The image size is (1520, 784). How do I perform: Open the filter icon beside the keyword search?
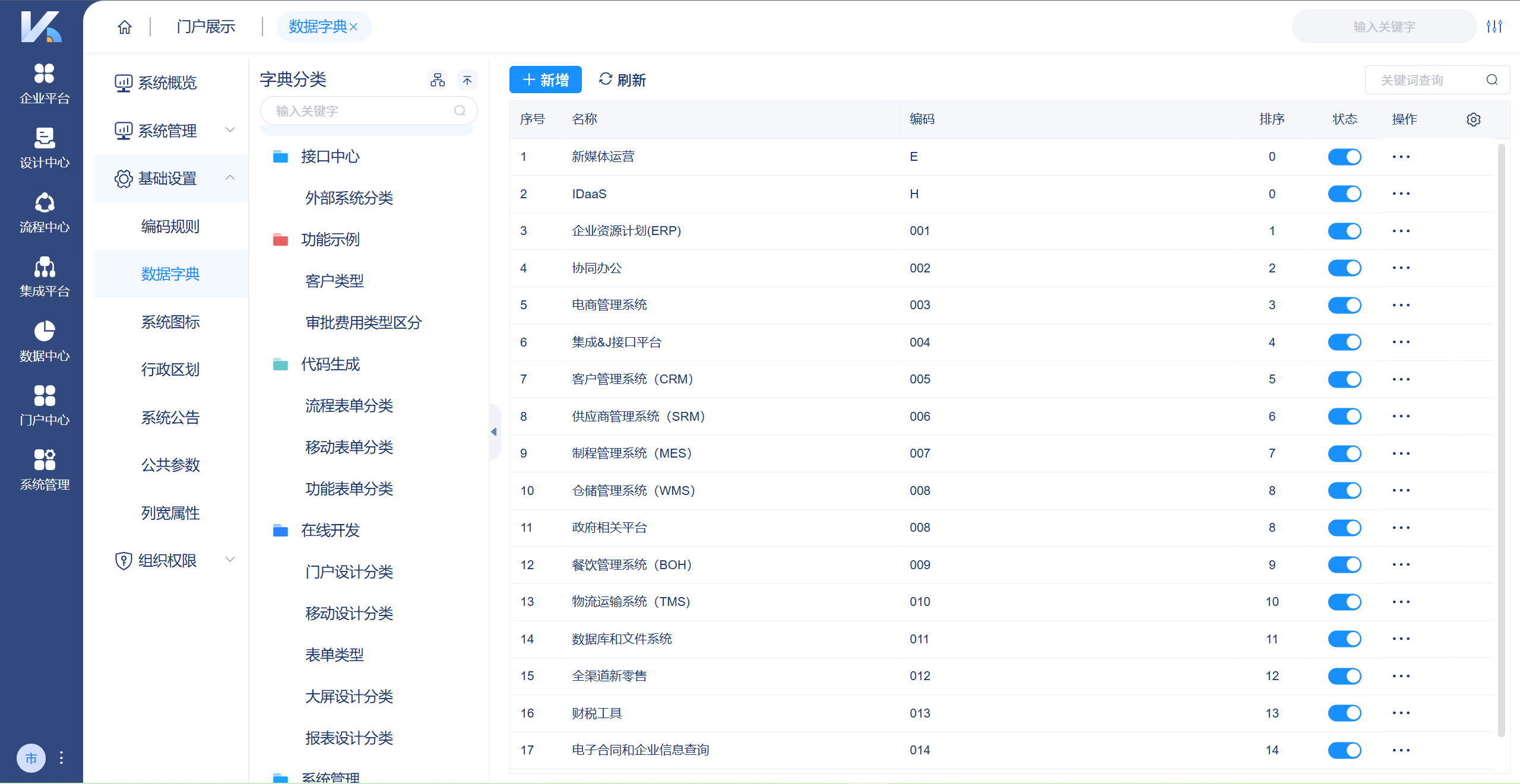coord(1496,26)
